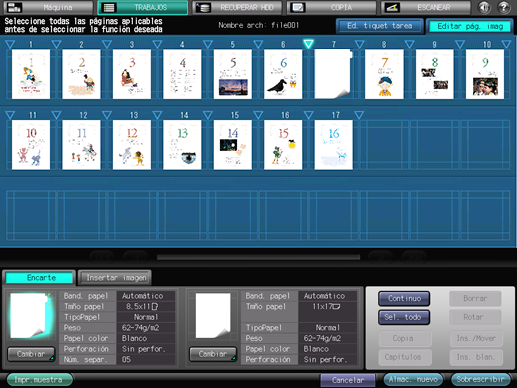
Task: Select the page 6 crow thumbnail
Action: [283, 74]
